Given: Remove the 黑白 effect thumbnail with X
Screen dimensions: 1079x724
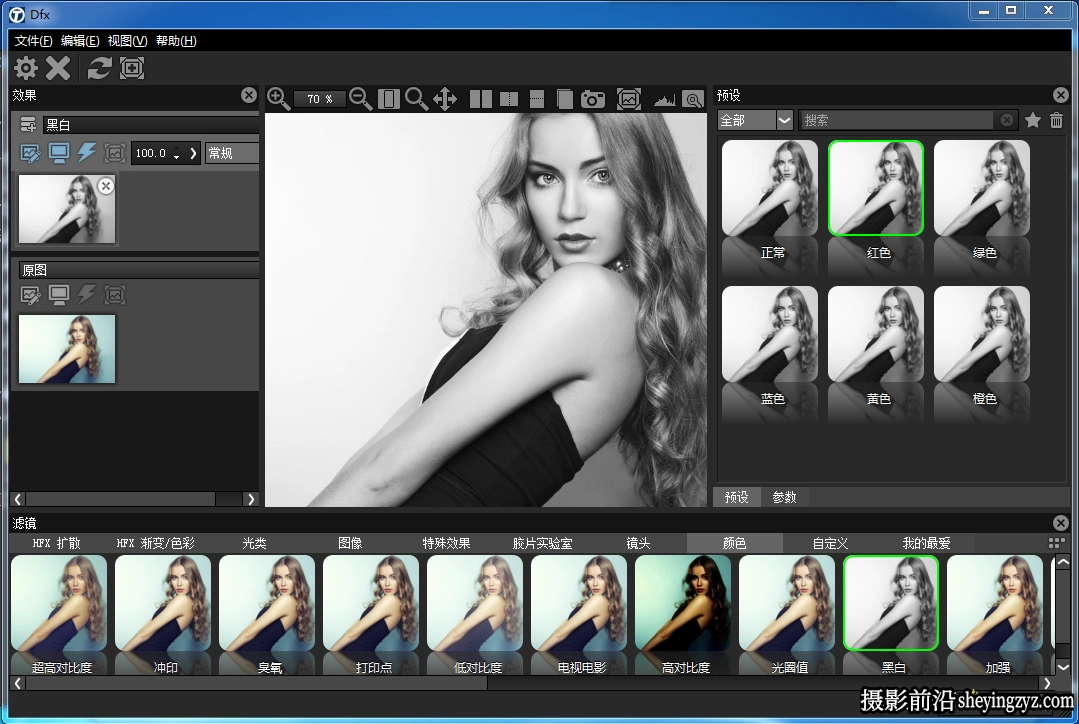Looking at the screenshot, I should tap(105, 186).
